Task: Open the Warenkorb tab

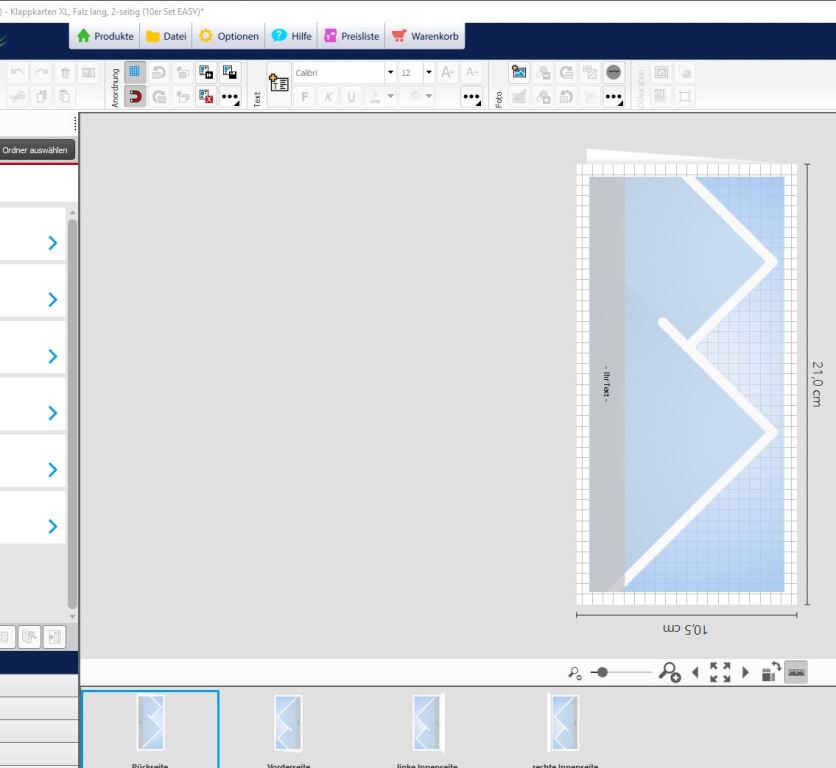Action: pos(427,37)
